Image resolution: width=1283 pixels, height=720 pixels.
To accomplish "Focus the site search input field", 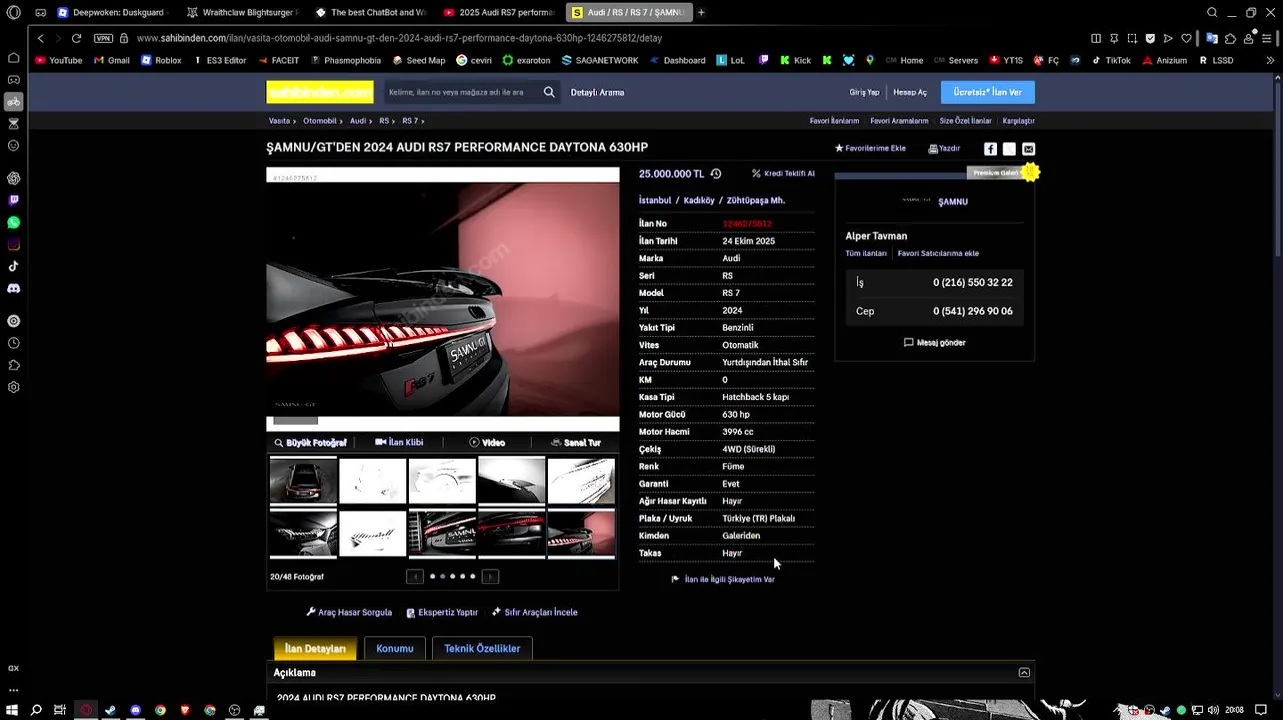I will click(460, 92).
